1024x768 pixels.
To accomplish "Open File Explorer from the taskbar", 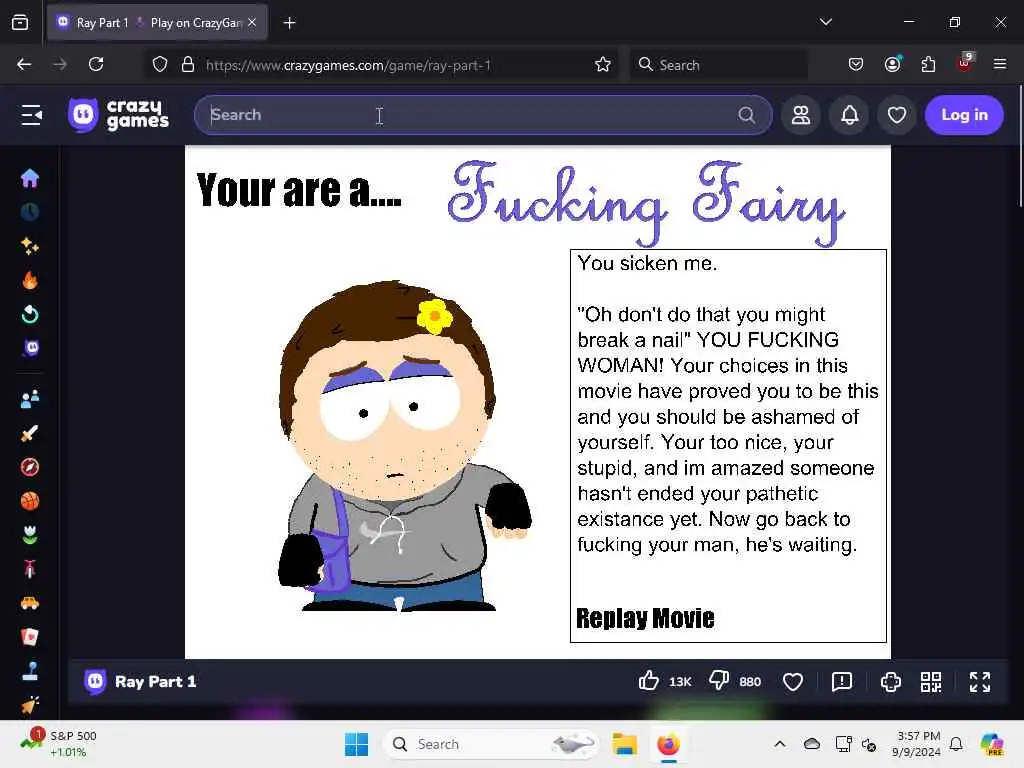I will [624, 744].
